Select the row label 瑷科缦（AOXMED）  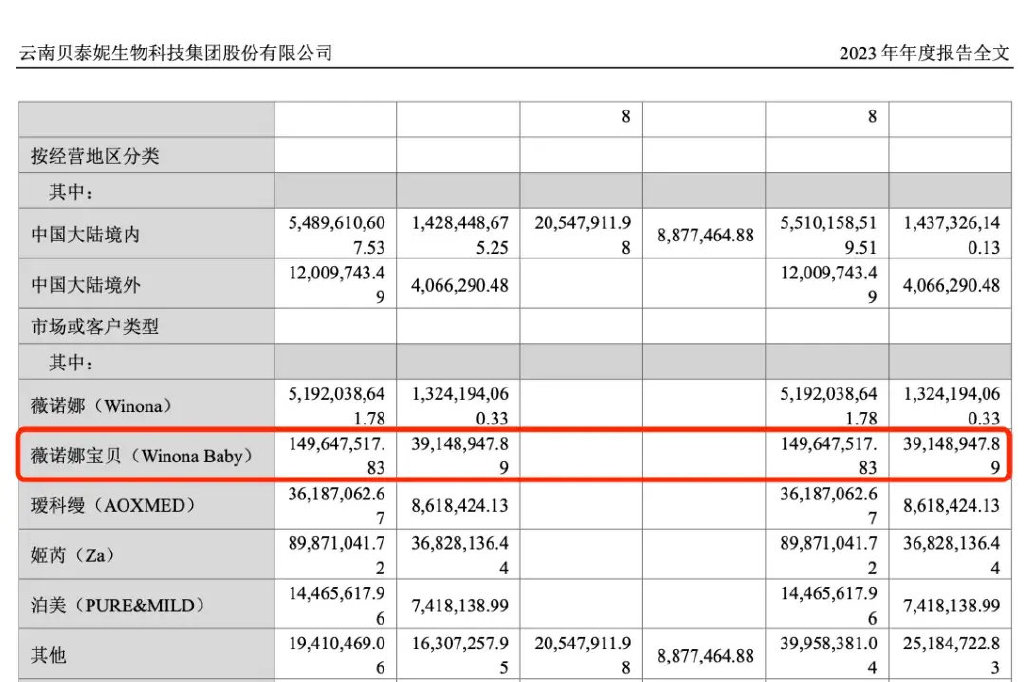pos(114,505)
